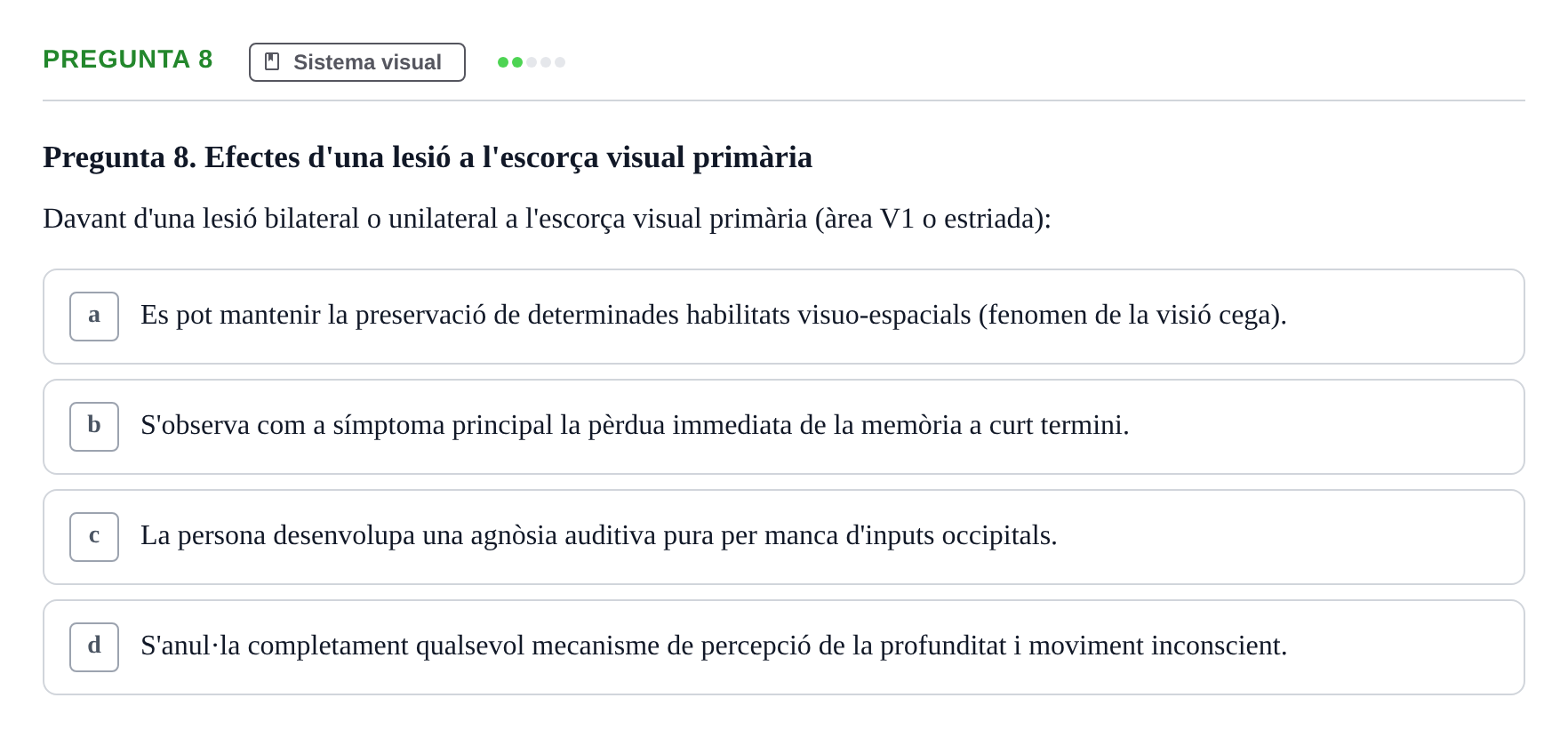Click the letter c answer badge
The height and width of the screenshot is (738, 1568).
94,537
